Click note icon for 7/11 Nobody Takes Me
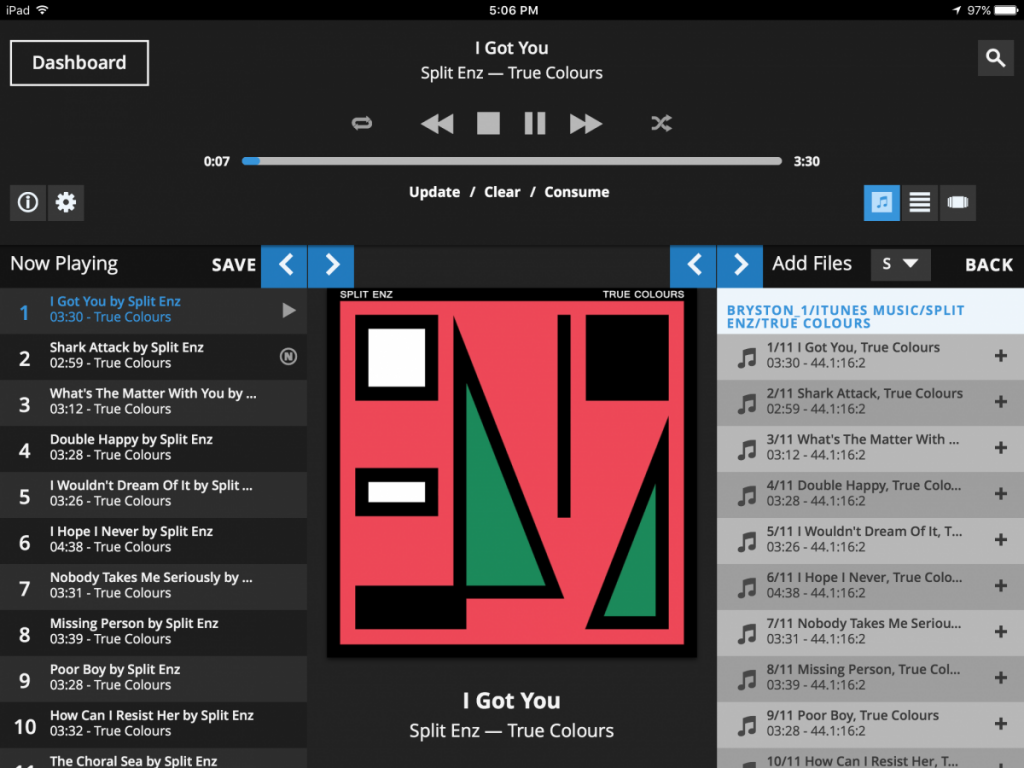1024x768 pixels. tap(746, 633)
